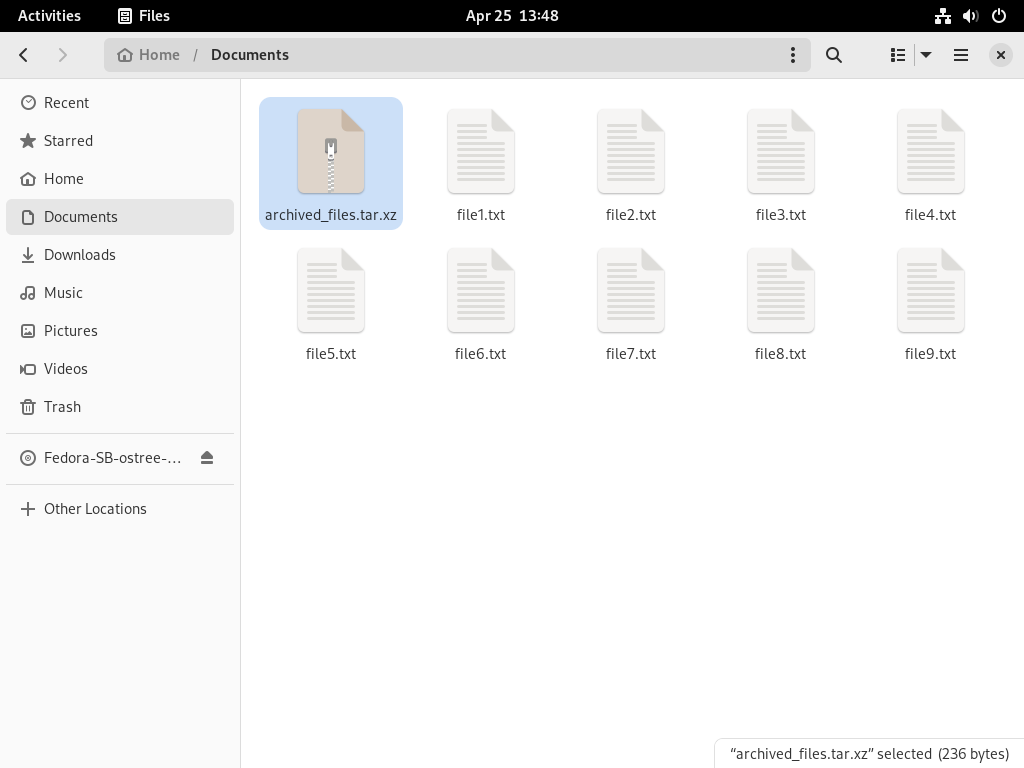The height and width of the screenshot is (768, 1024).
Task: Close the Files window
Action: click(1000, 55)
